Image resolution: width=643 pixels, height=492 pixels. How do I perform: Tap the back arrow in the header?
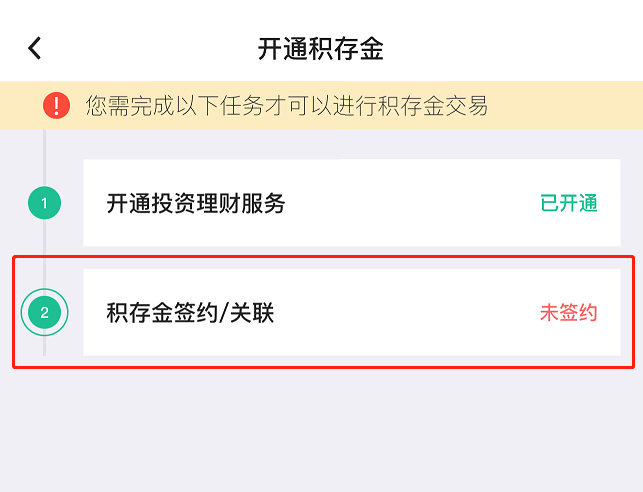pyautogui.click(x=35, y=48)
